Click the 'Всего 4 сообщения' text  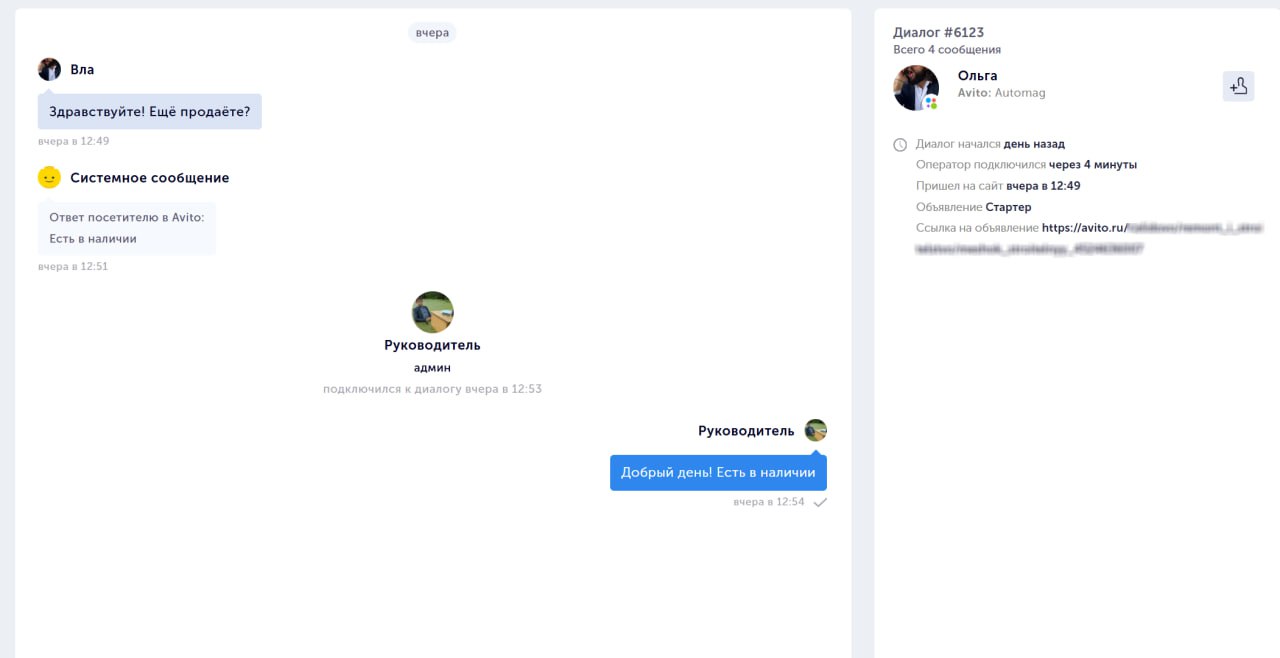947,49
